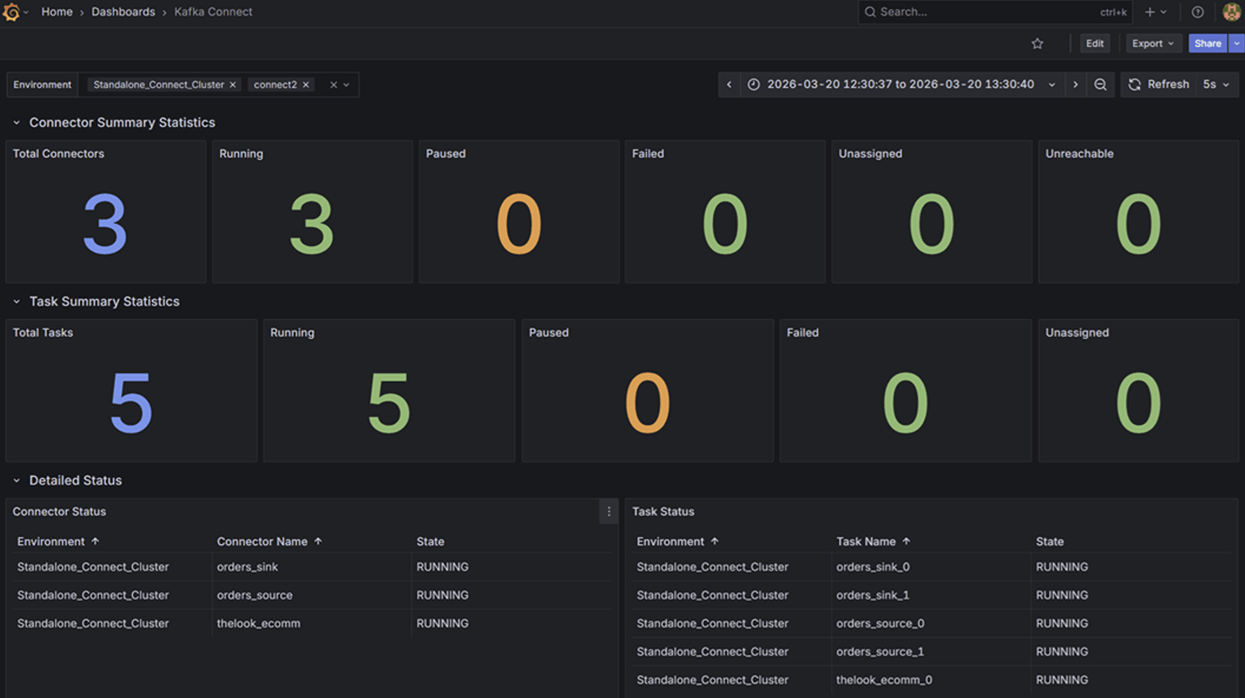
Task: Select the thelook_ecomm_0 task cell
Action: coord(931,680)
